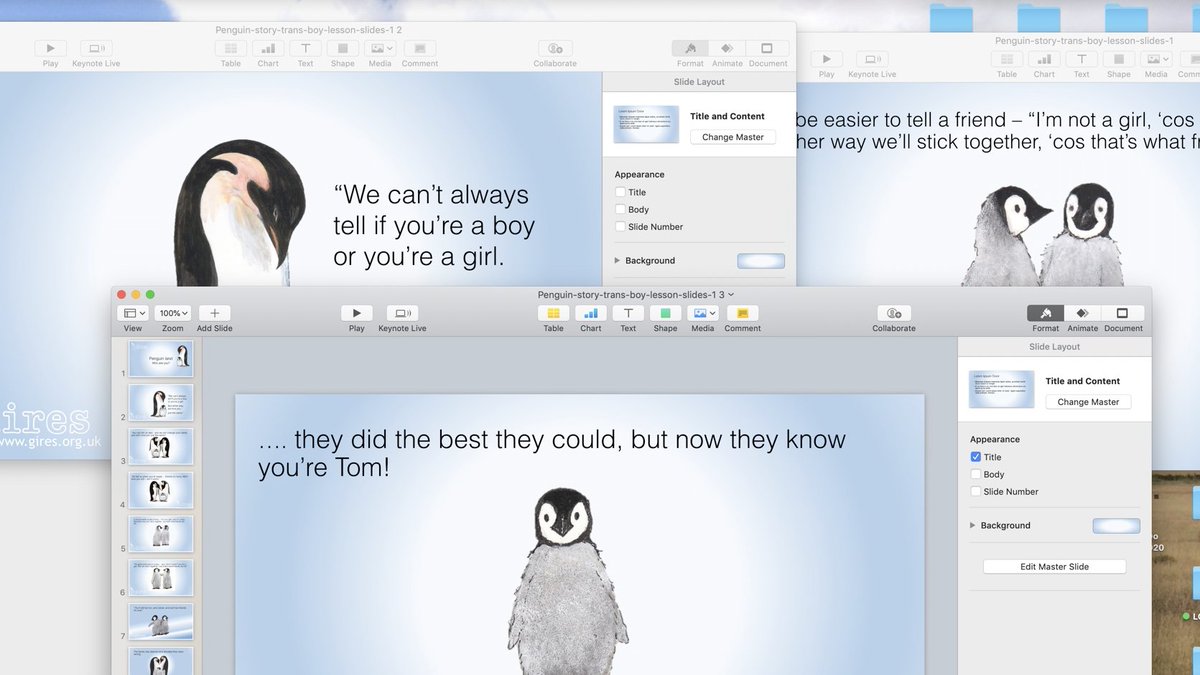Click Keynote Live in back-right slides-1 window

coord(872,59)
